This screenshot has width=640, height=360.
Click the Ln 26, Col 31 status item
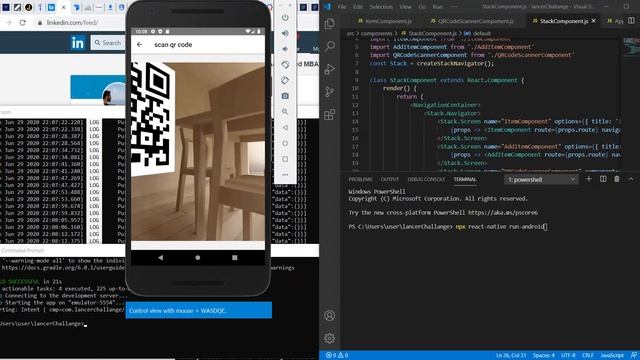click(x=511, y=356)
